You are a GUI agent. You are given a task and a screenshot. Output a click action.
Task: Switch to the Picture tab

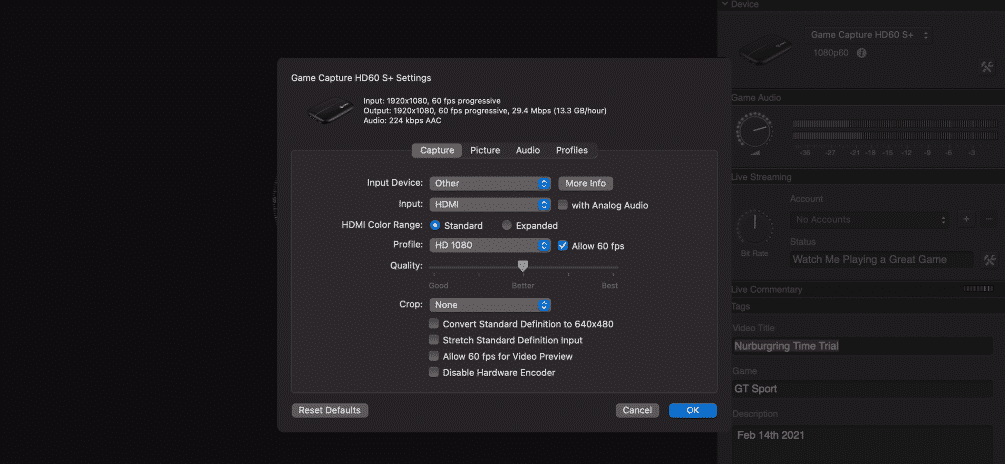(485, 150)
